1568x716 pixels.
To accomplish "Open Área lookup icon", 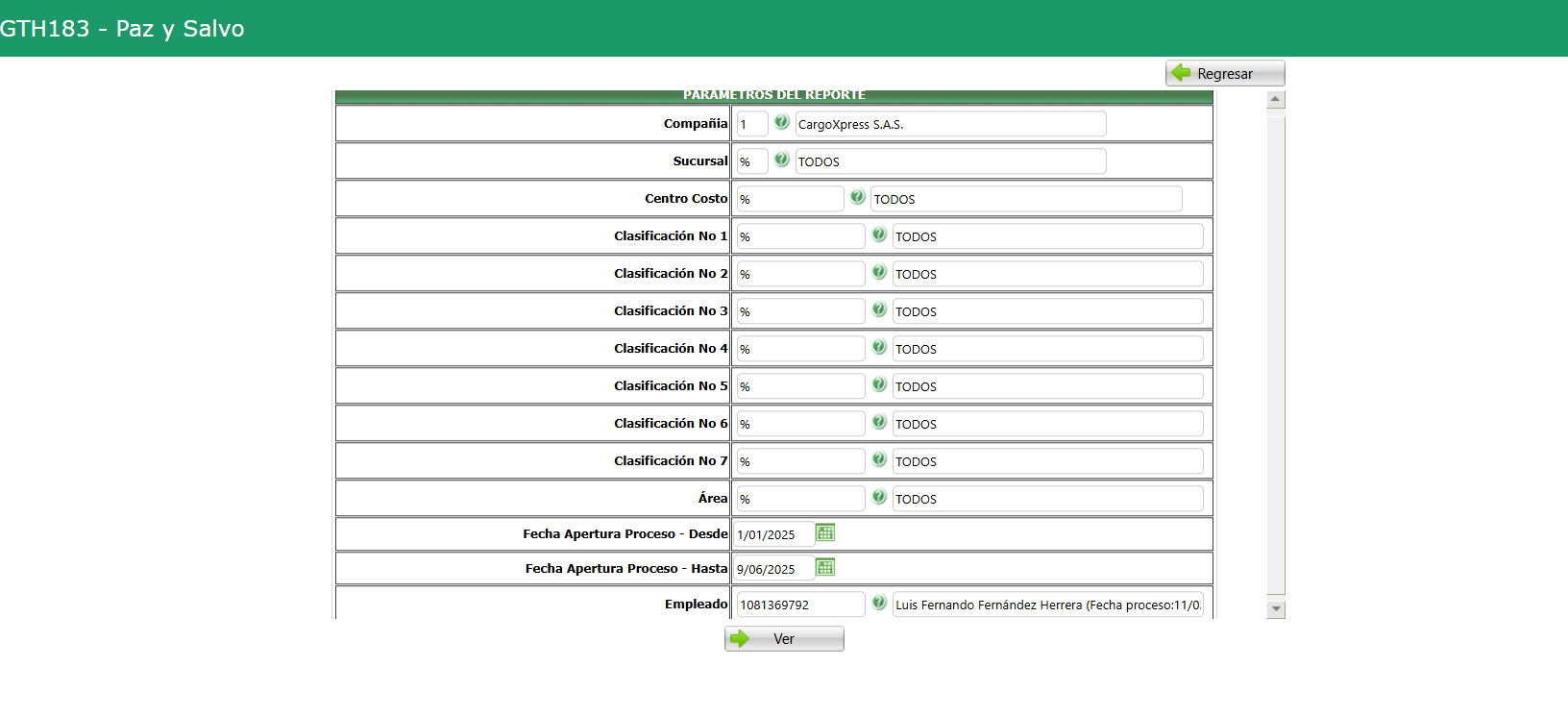I will [879, 497].
